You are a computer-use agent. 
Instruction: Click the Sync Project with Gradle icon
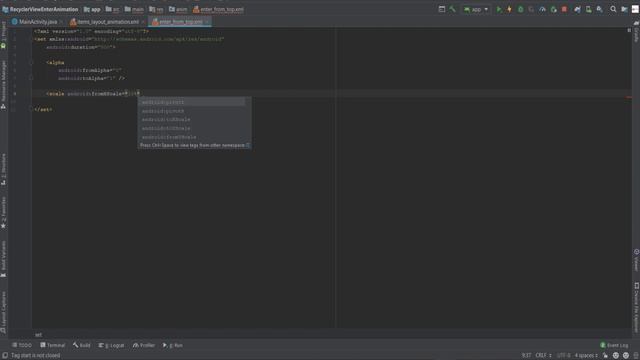(x=577, y=9)
